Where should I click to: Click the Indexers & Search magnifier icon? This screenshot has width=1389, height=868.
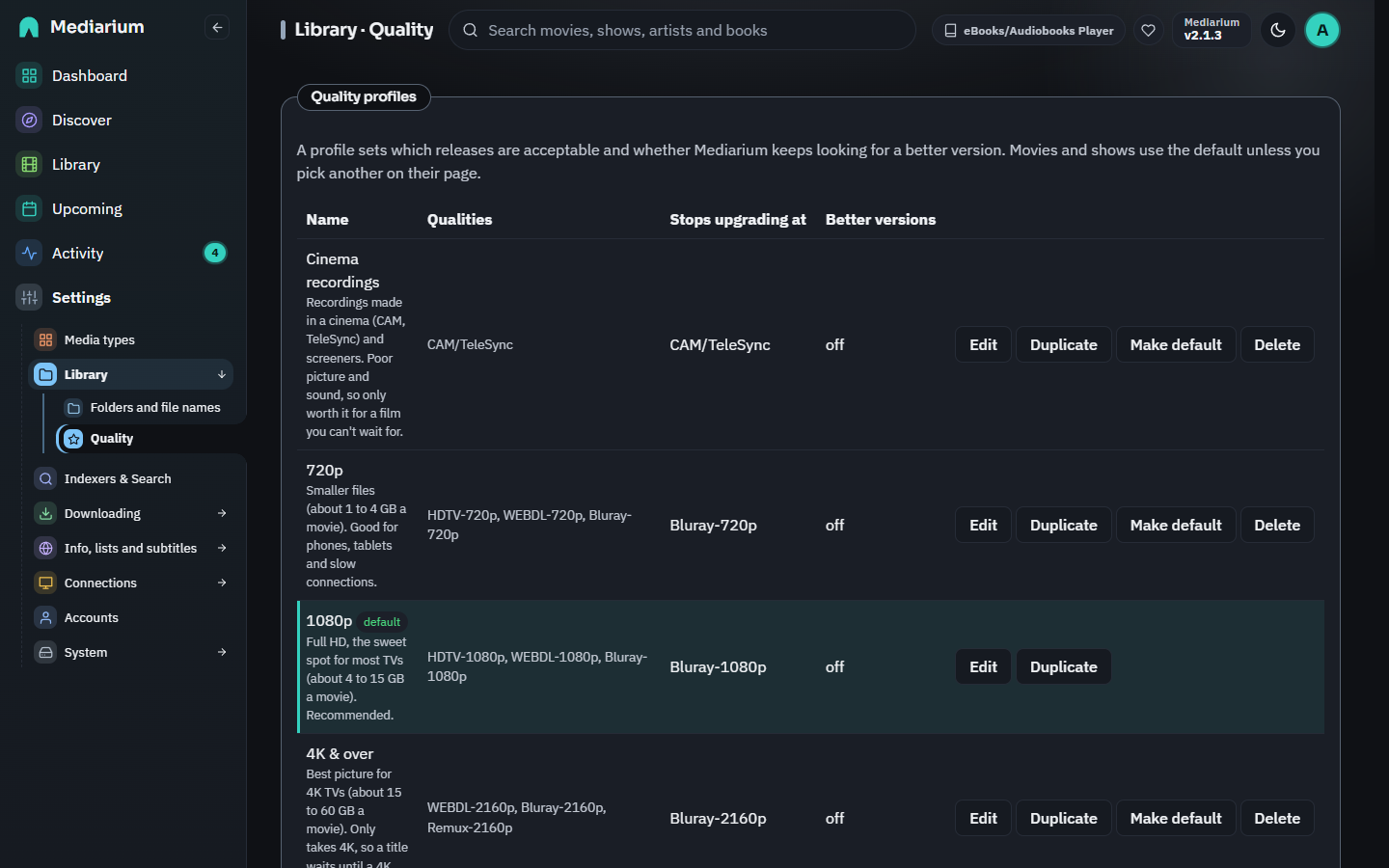tap(45, 478)
